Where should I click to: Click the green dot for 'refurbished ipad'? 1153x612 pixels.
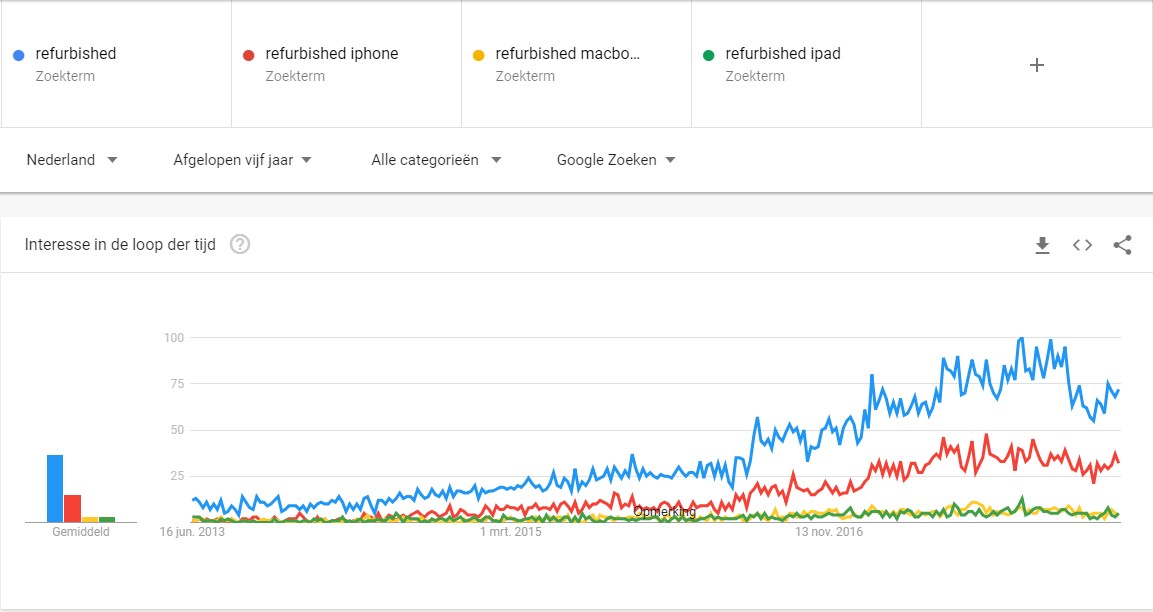(x=709, y=54)
